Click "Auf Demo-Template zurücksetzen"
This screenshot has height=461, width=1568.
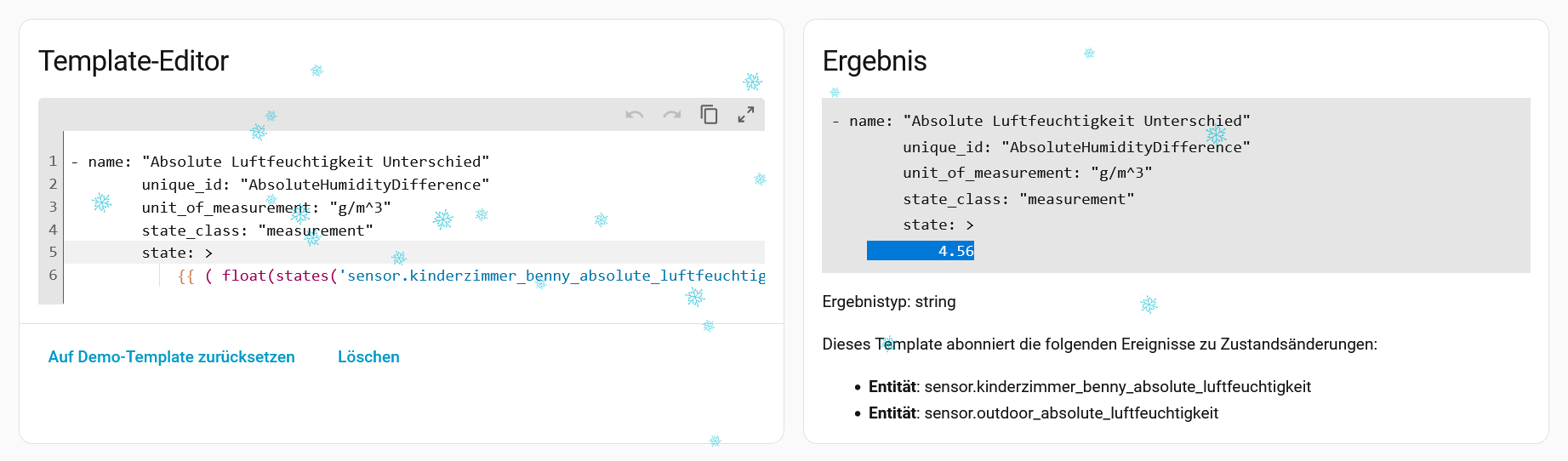172,357
